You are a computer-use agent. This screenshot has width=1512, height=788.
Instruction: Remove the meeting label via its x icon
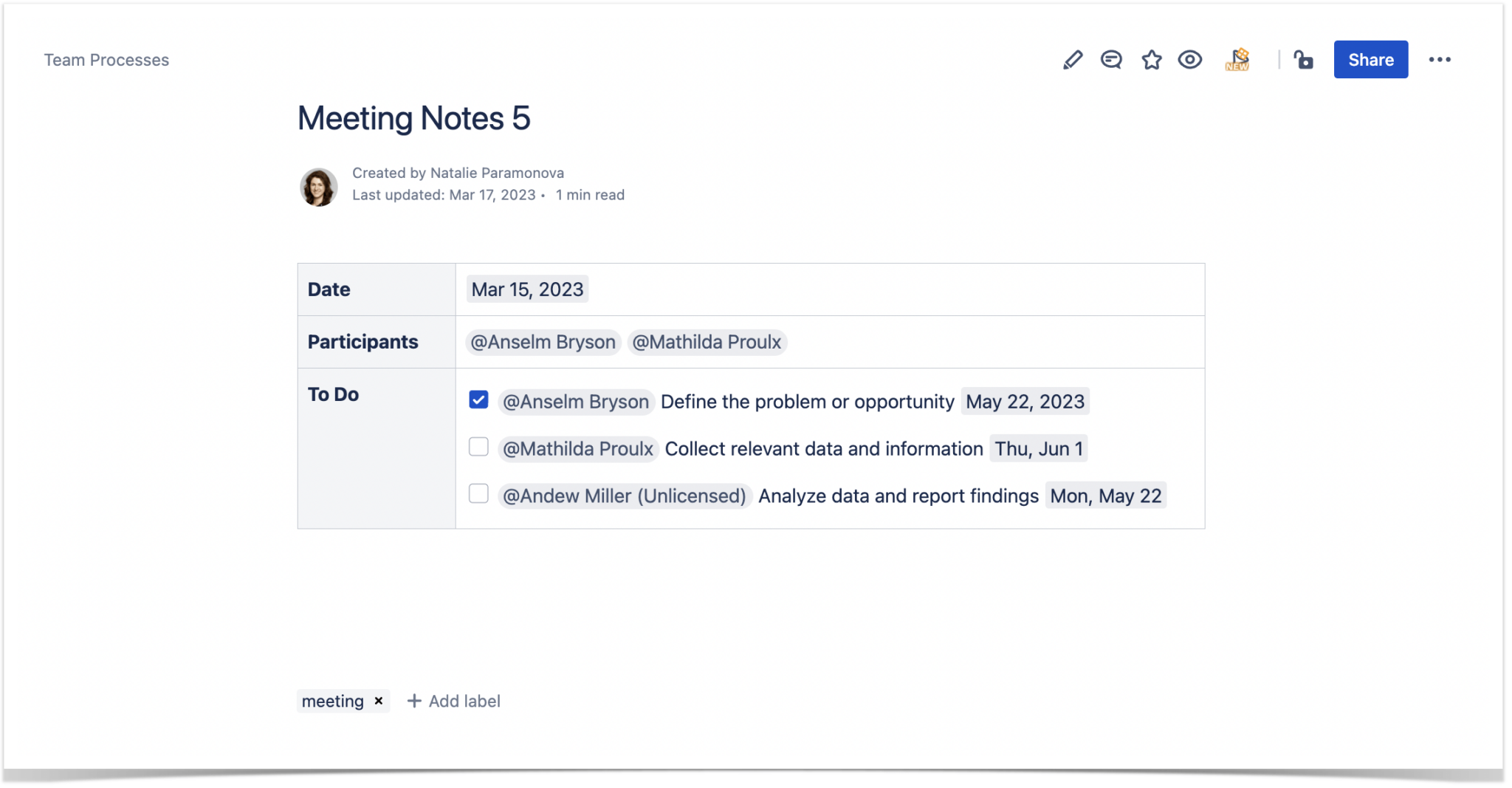pos(377,701)
